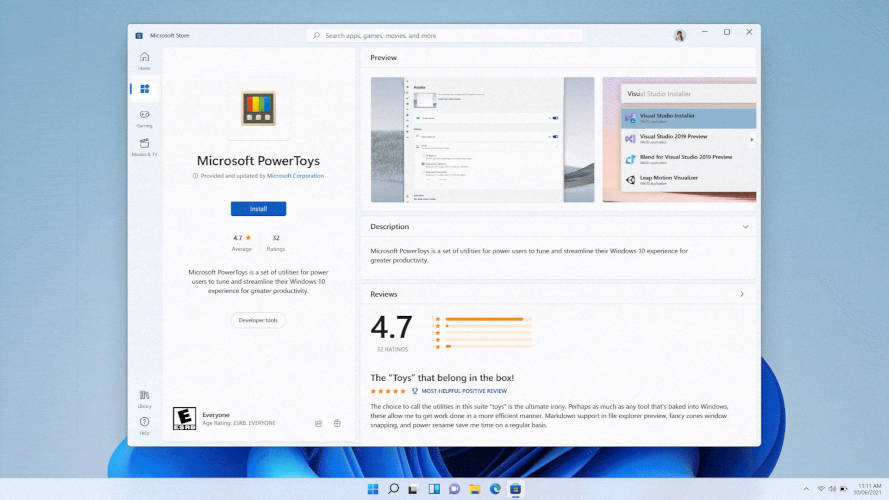The width and height of the screenshot is (889, 500).
Task: Maximize the Microsoft Store window
Action: click(727, 32)
